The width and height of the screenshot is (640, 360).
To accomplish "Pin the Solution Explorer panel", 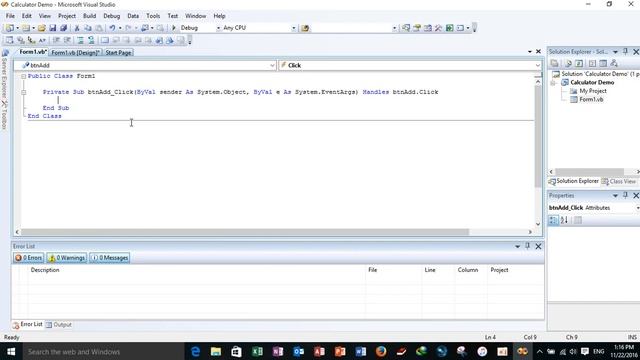I will [x=625, y=52].
